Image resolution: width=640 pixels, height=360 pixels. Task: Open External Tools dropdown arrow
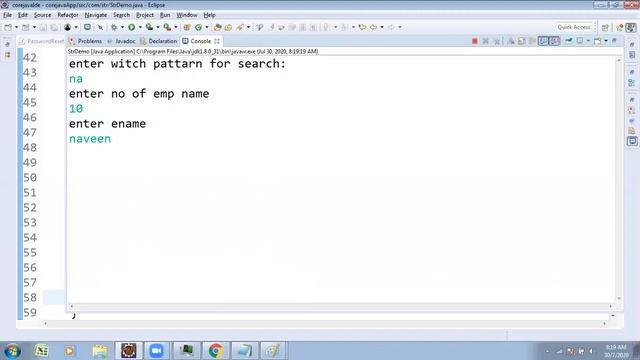pyautogui.click(x=176, y=27)
